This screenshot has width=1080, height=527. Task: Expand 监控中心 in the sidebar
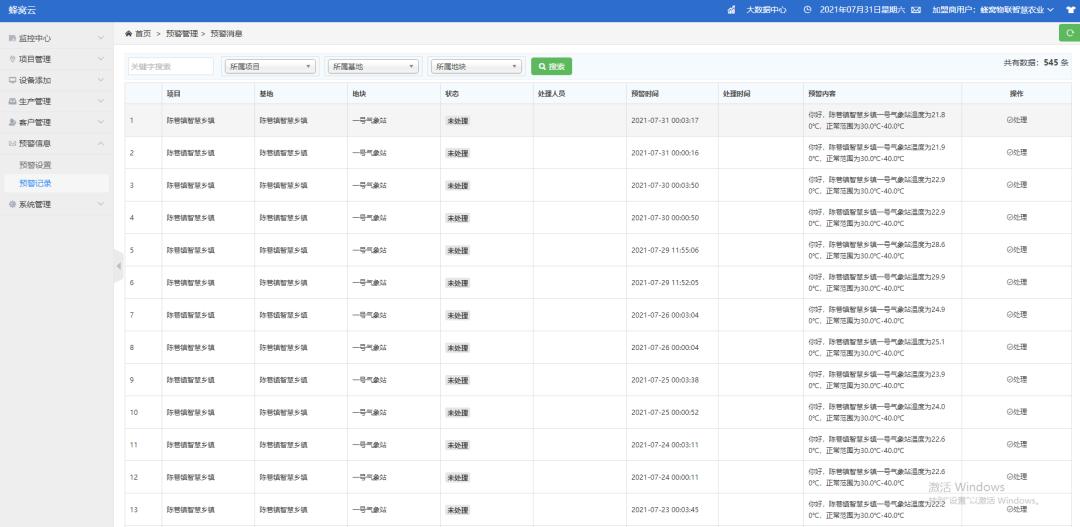[x=55, y=38]
